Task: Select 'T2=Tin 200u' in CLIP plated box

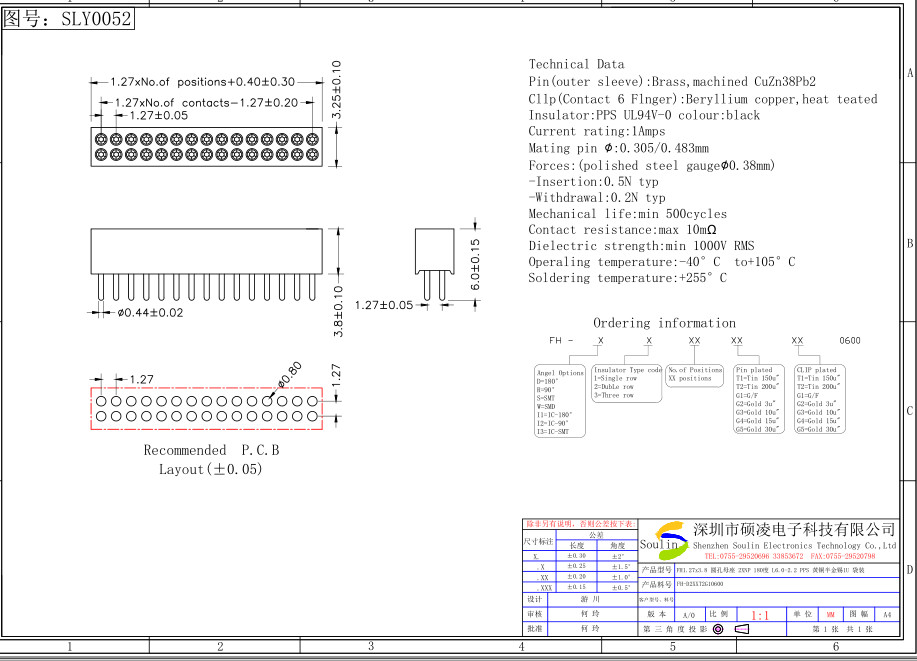Action: click(818, 387)
